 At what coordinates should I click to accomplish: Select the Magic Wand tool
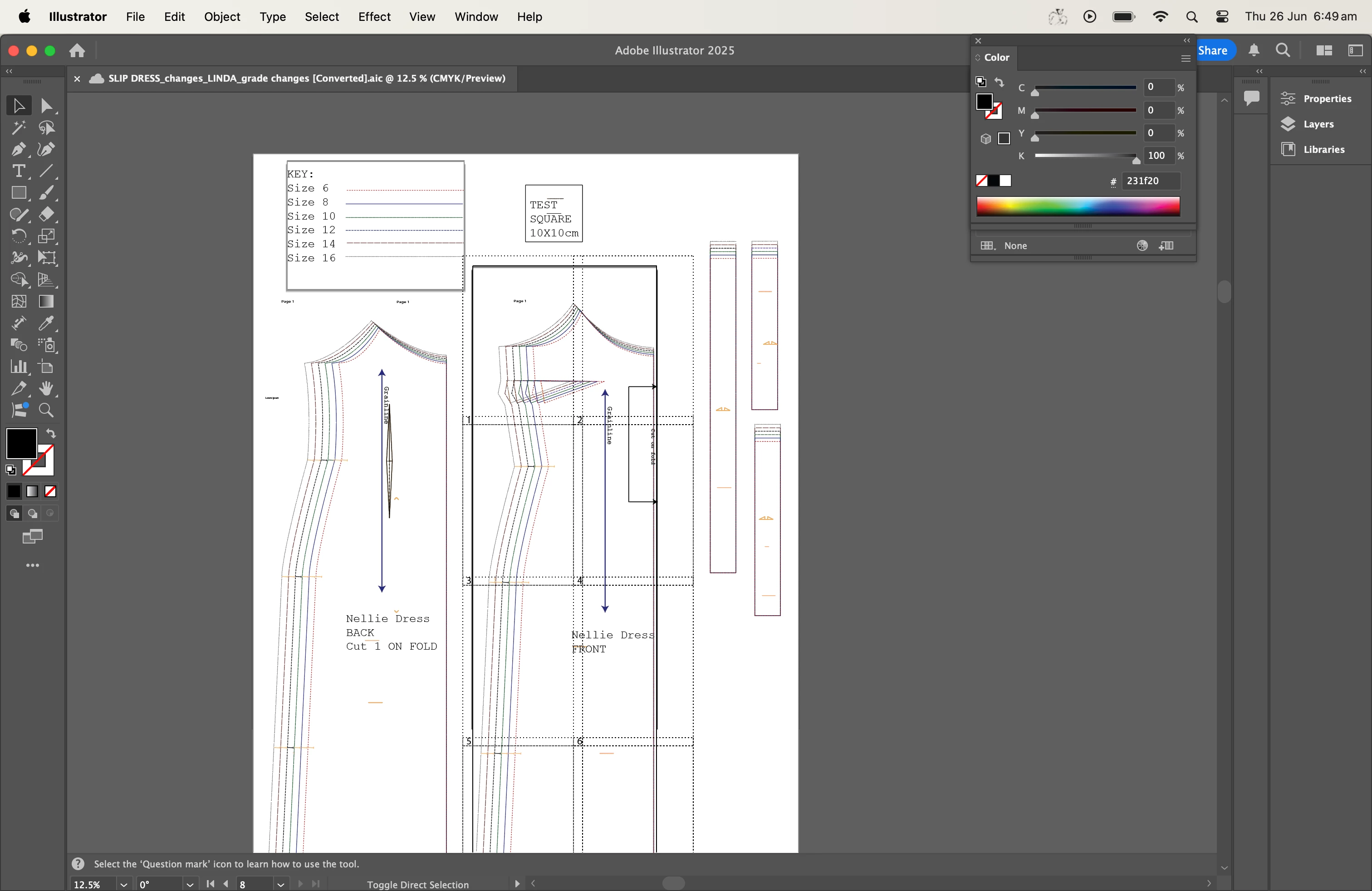(19, 128)
